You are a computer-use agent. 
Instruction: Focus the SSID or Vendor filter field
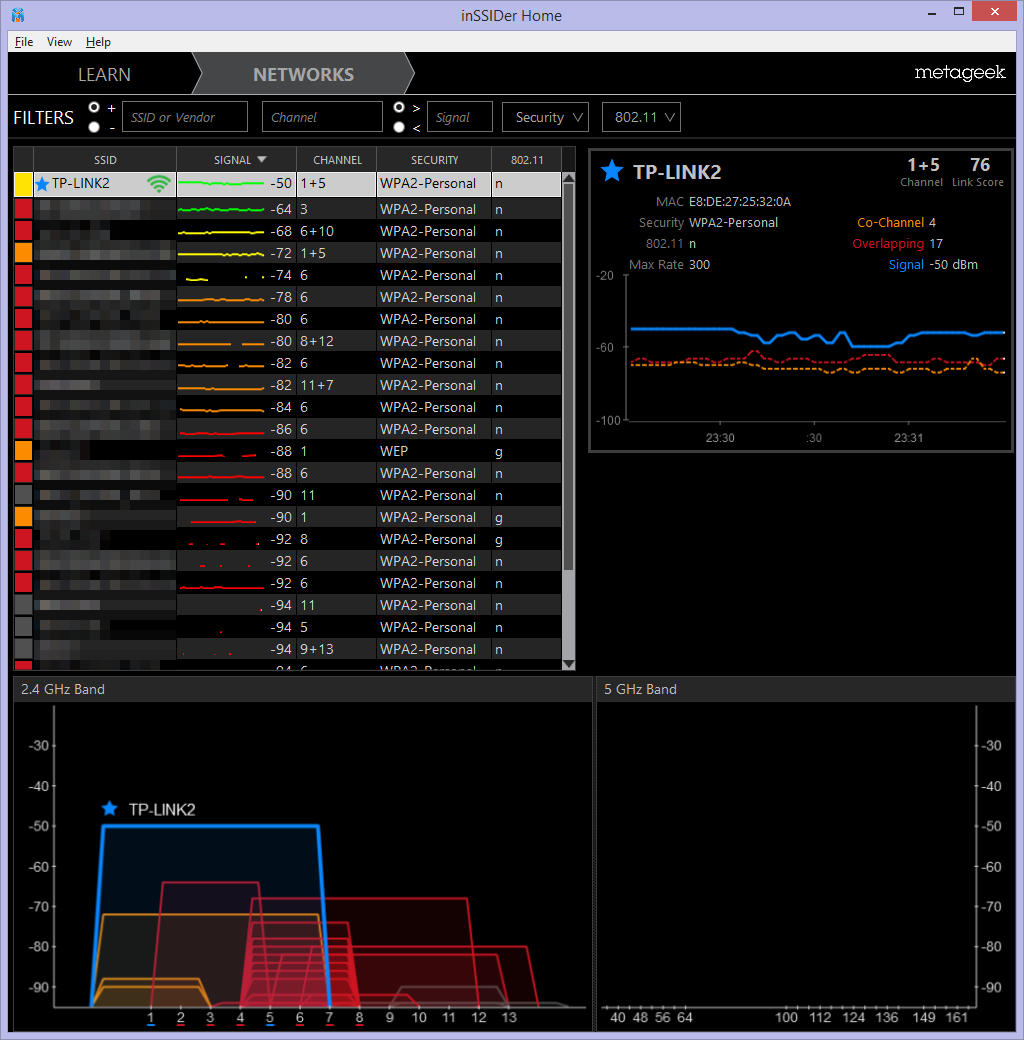tap(185, 117)
